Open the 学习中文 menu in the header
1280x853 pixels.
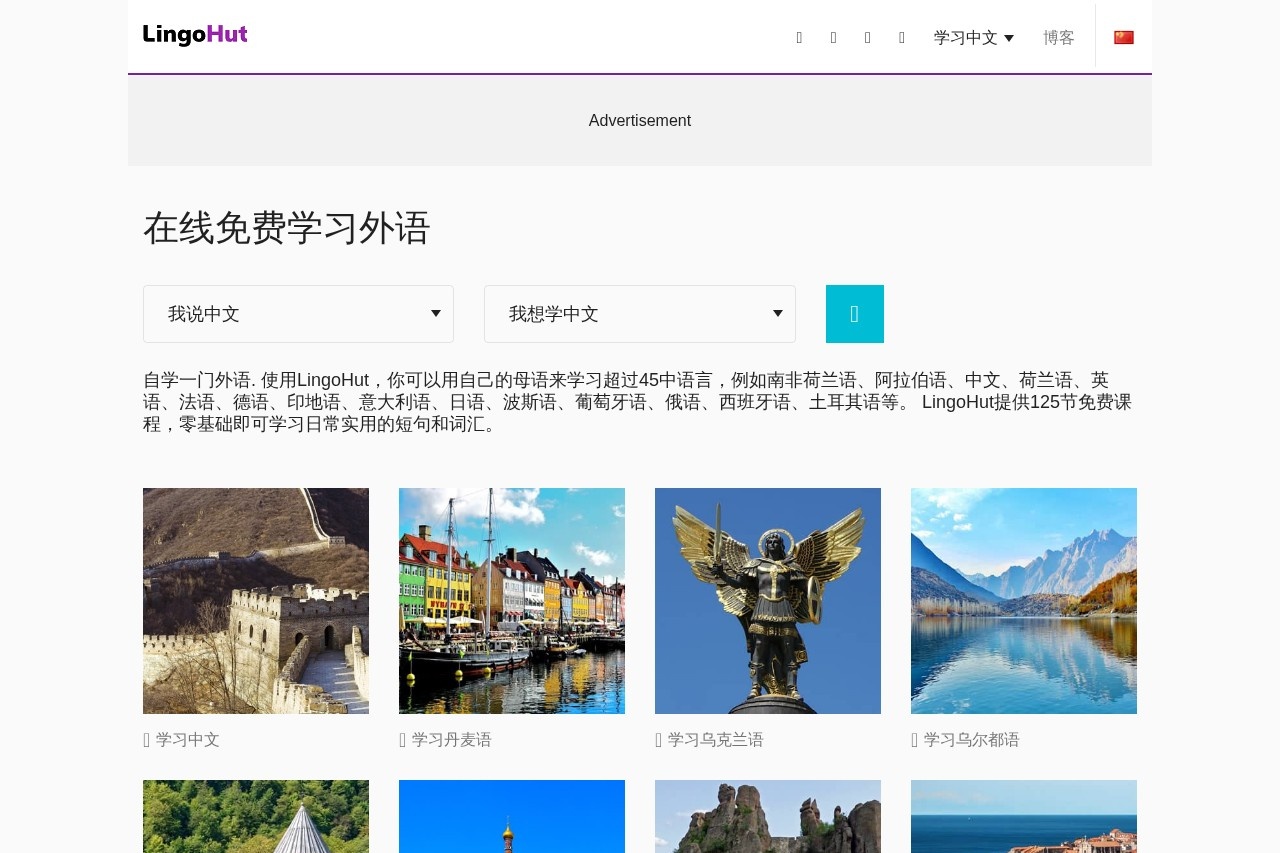click(974, 38)
